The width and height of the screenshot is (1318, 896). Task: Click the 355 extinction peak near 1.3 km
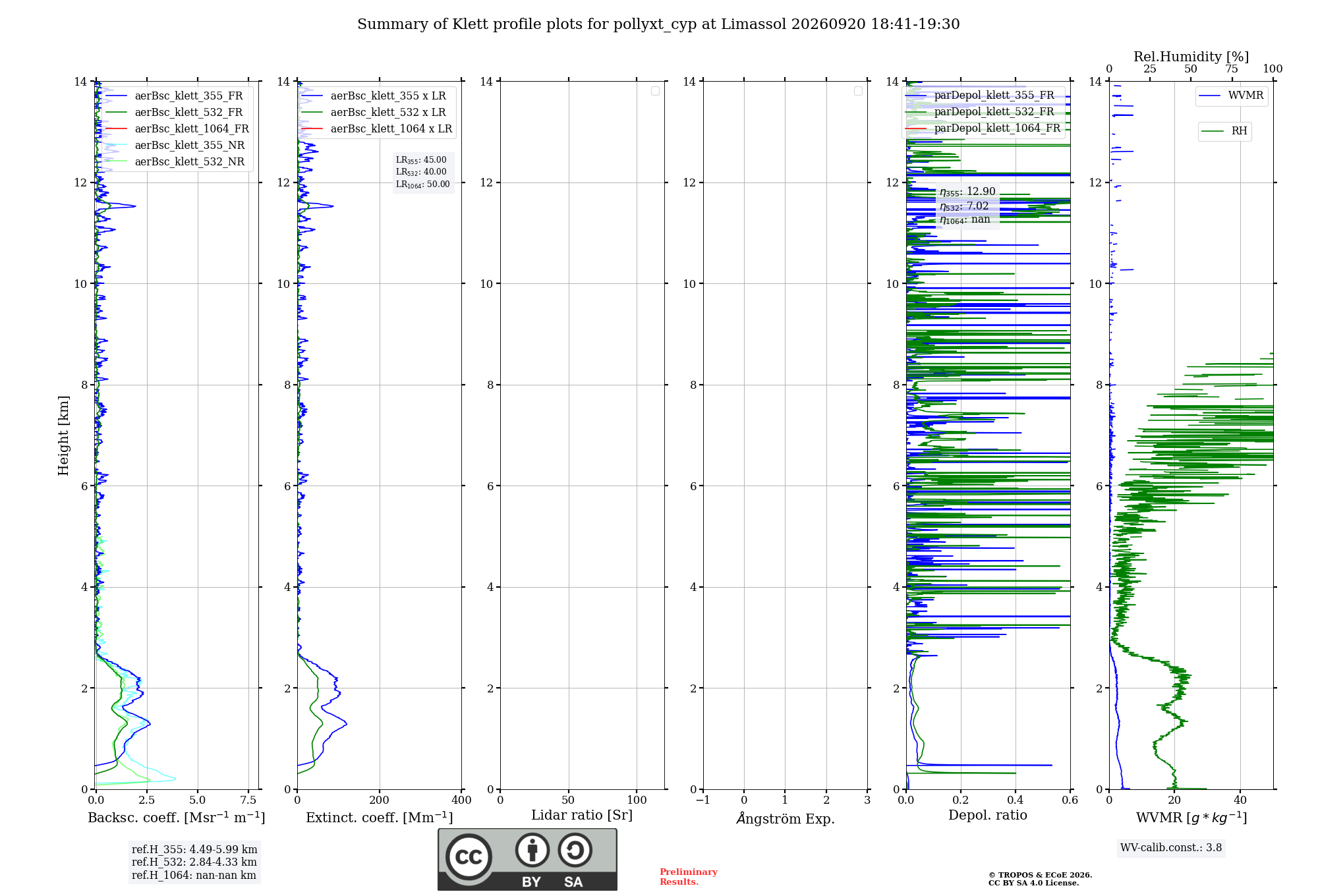tap(345, 724)
